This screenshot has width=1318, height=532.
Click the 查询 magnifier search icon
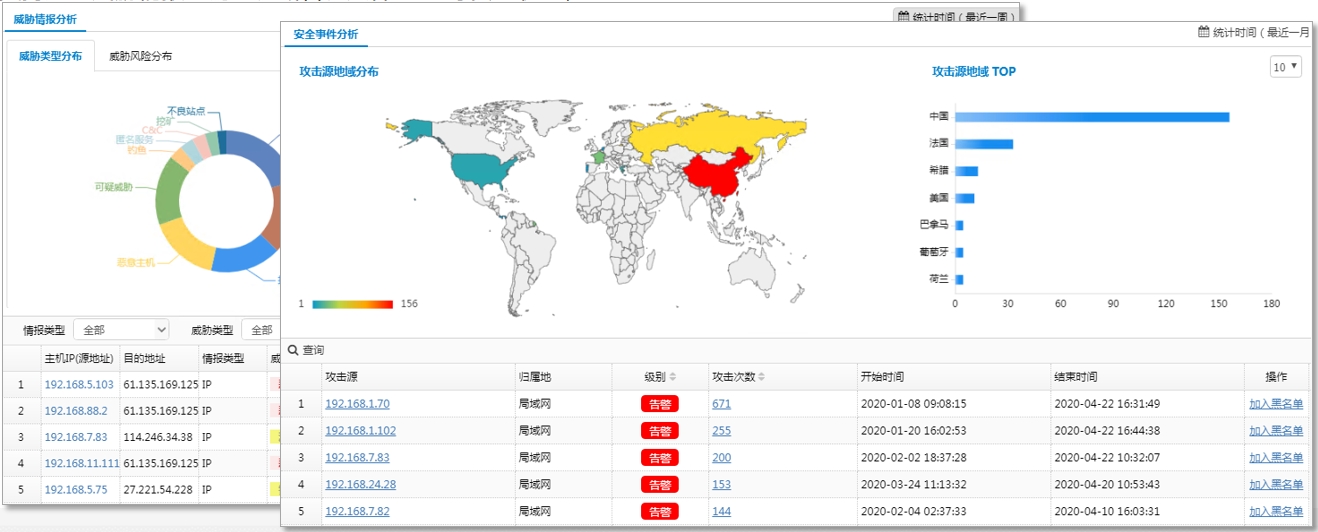click(x=293, y=351)
